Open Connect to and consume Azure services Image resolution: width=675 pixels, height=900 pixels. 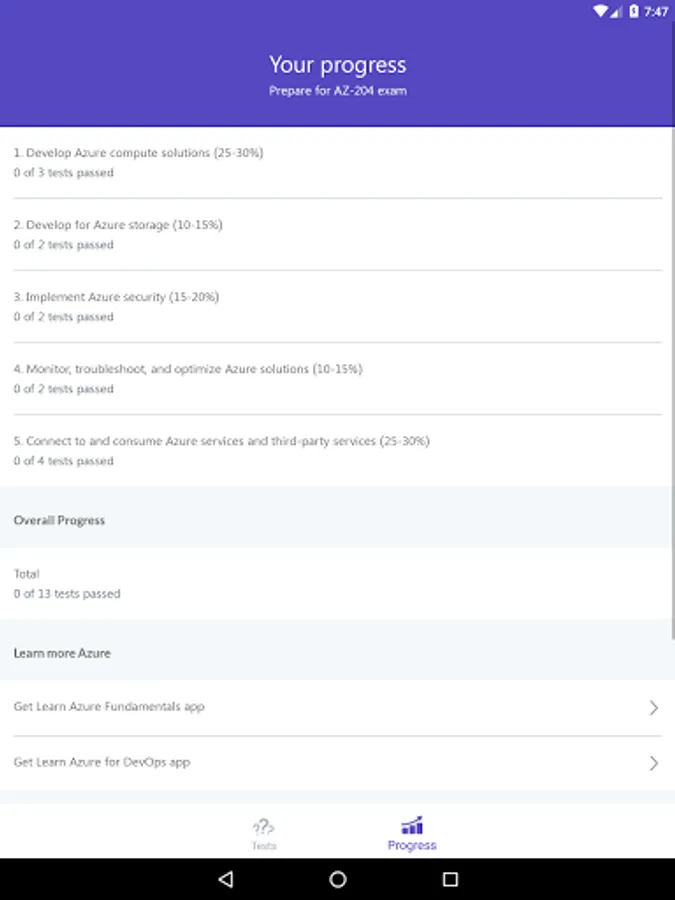(x=337, y=450)
